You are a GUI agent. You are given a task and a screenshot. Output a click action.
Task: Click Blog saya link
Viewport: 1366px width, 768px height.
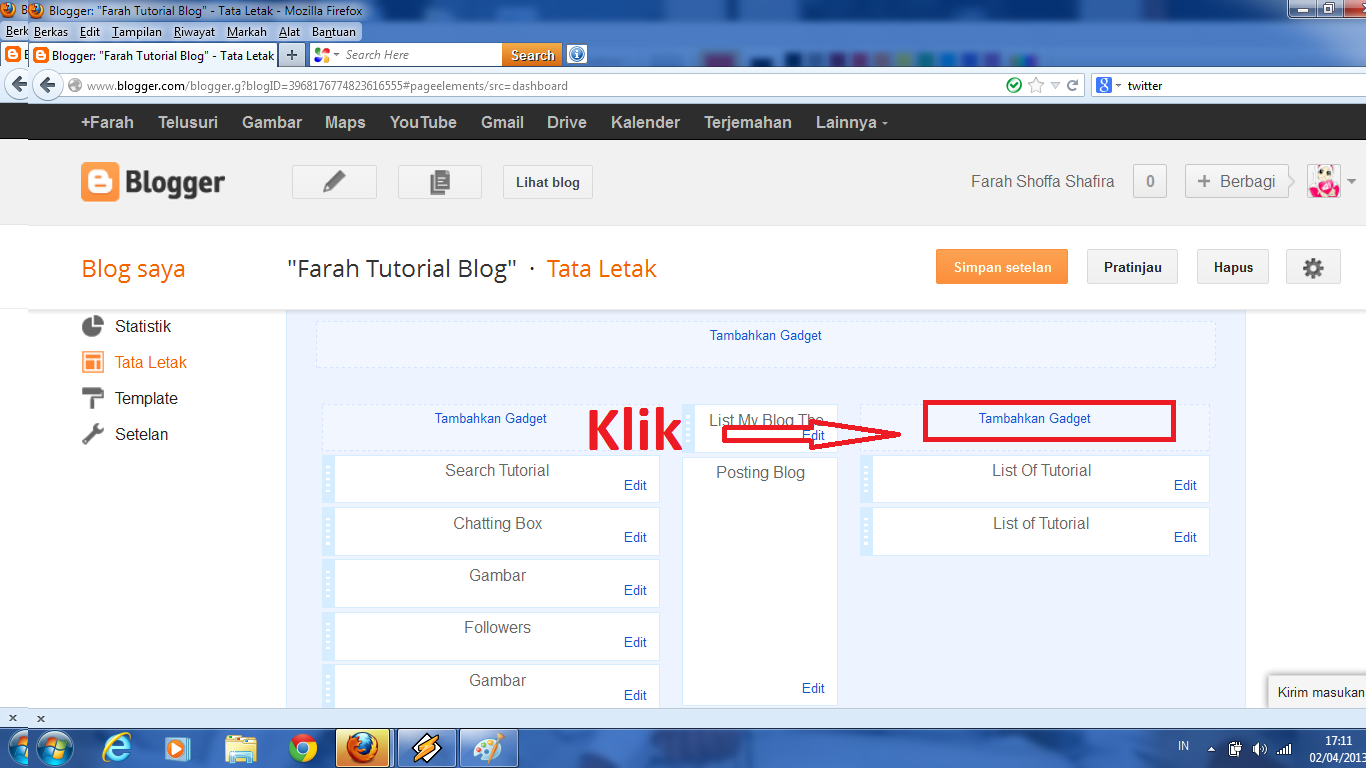[133, 269]
